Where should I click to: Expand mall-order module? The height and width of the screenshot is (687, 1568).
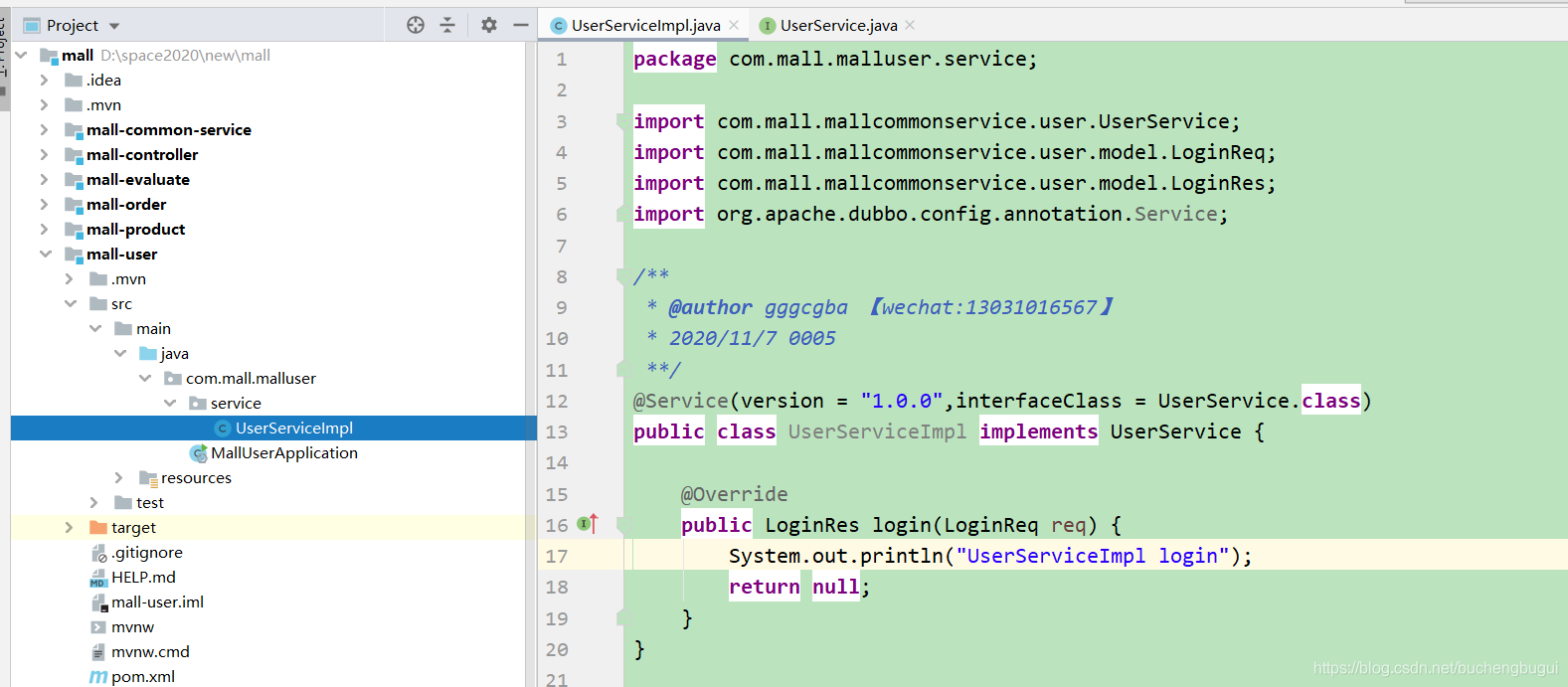[45, 204]
